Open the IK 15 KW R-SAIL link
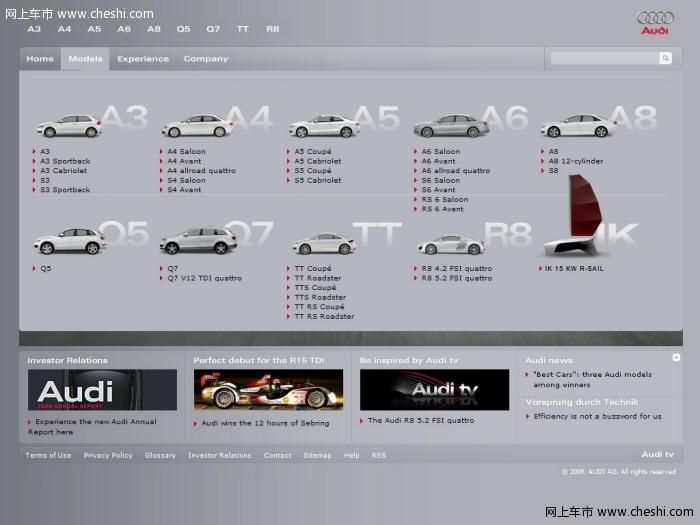Image resolution: width=700 pixels, height=525 pixels. click(x=574, y=268)
